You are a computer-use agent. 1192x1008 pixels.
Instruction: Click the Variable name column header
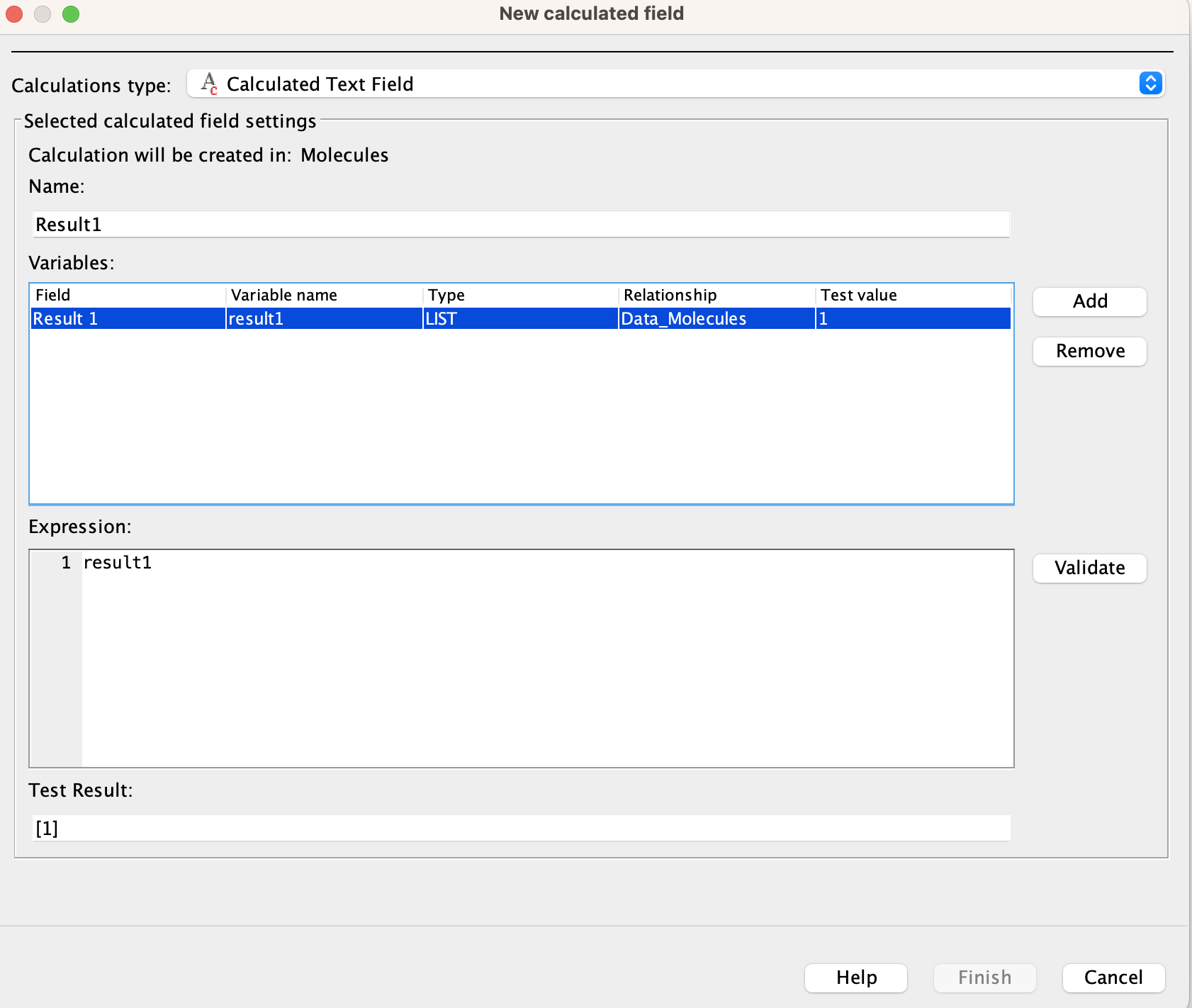coord(324,295)
